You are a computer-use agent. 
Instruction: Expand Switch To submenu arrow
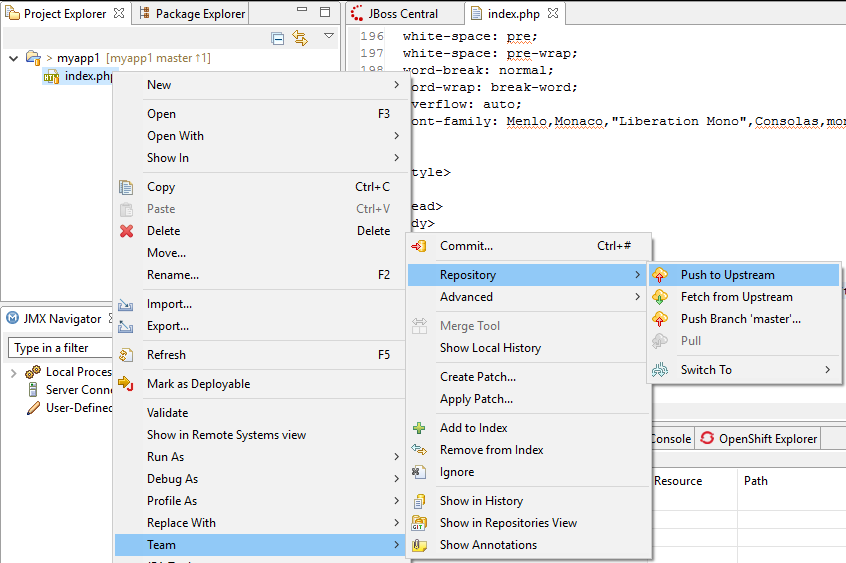828,370
